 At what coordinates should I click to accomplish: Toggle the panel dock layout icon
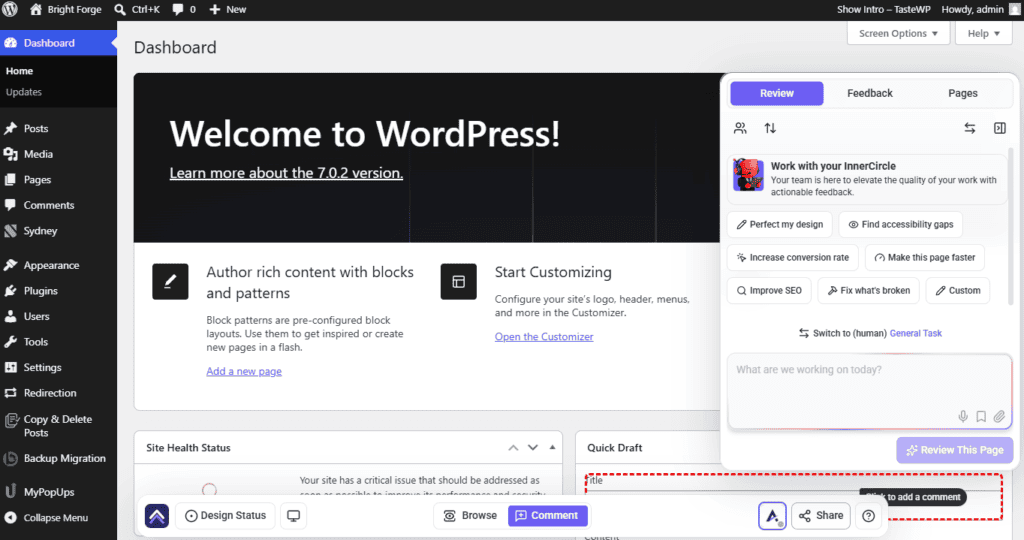click(1000, 128)
